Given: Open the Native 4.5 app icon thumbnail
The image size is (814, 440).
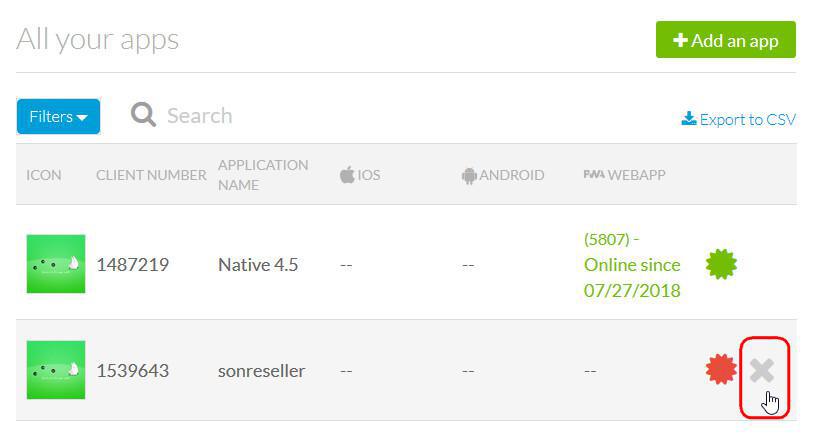Looking at the screenshot, I should [56, 264].
